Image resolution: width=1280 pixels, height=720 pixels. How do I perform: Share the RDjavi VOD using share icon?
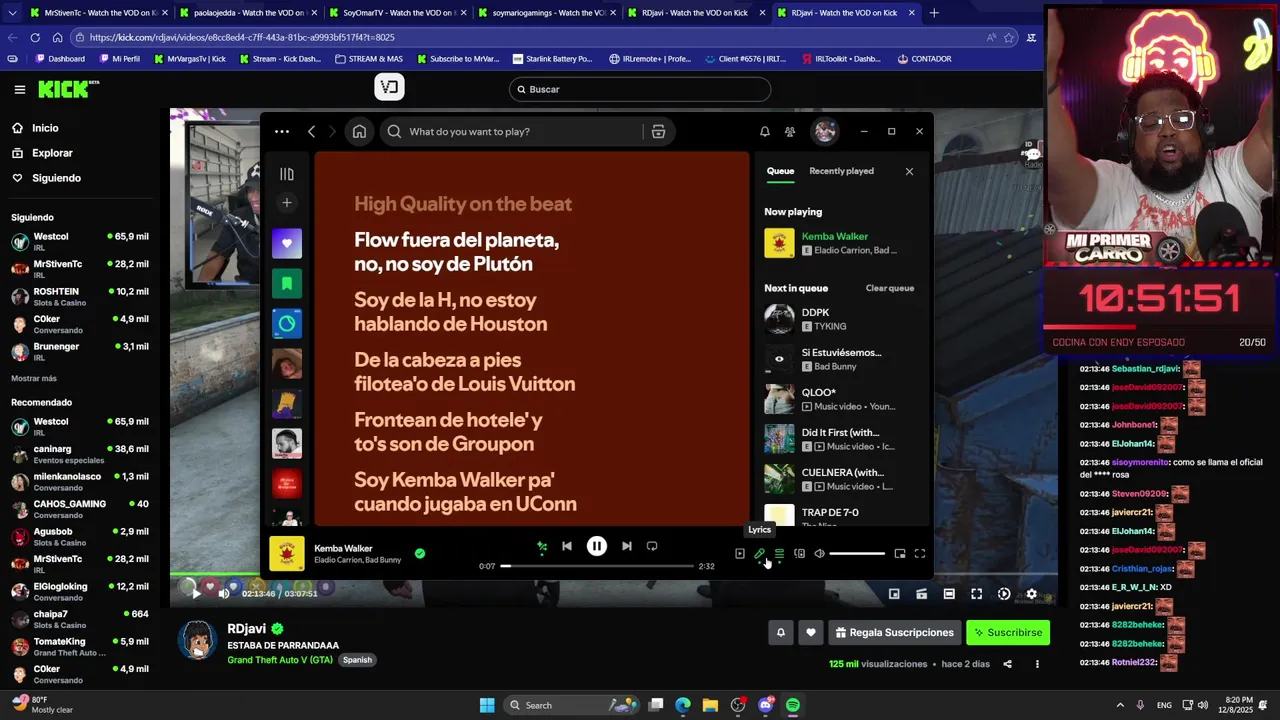[x=1007, y=664]
